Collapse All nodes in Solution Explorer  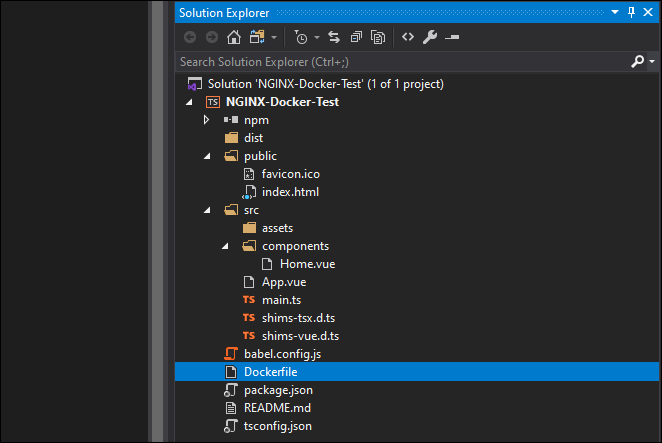click(356, 37)
